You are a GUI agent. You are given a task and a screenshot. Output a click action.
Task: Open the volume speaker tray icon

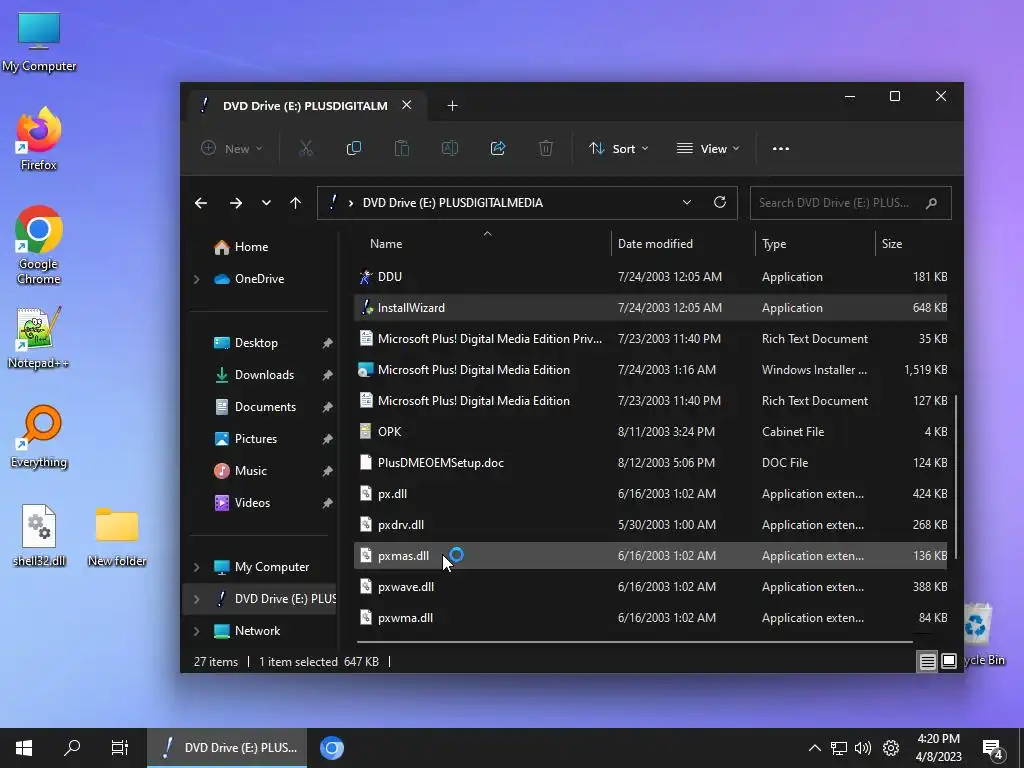pos(863,748)
